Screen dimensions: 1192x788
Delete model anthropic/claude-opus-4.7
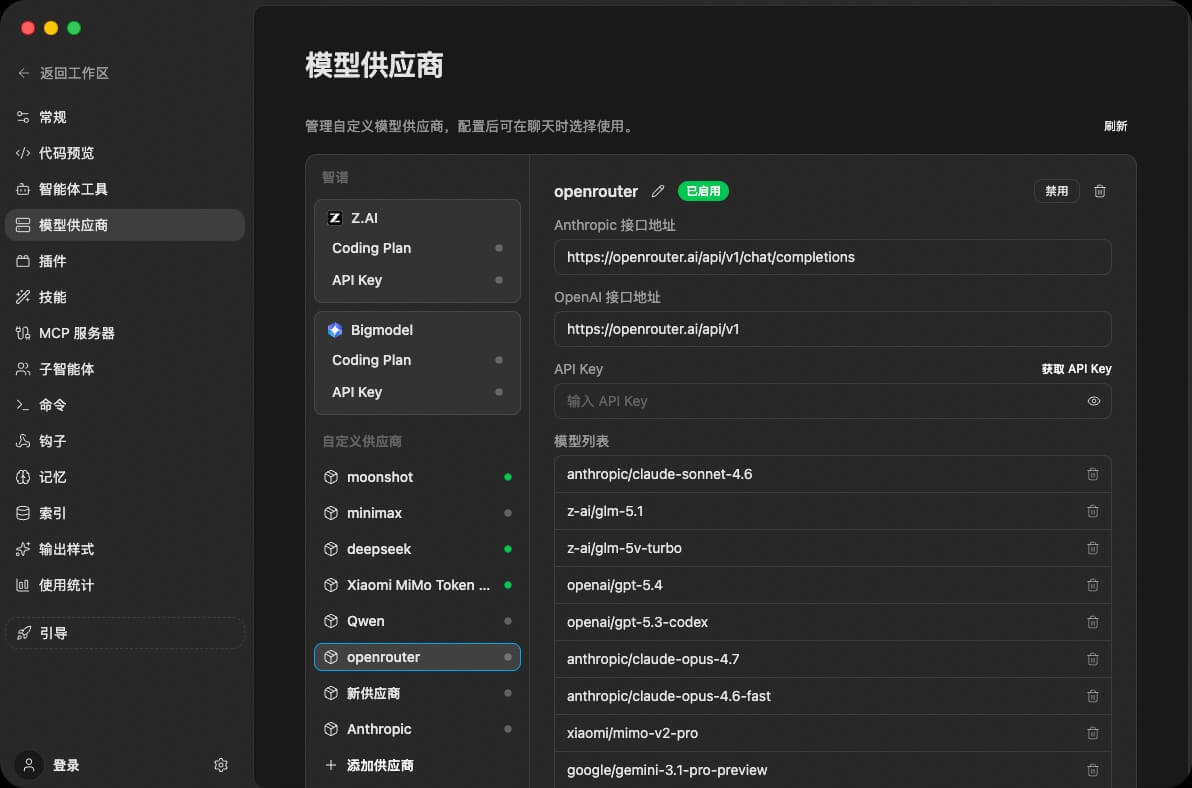1092,659
